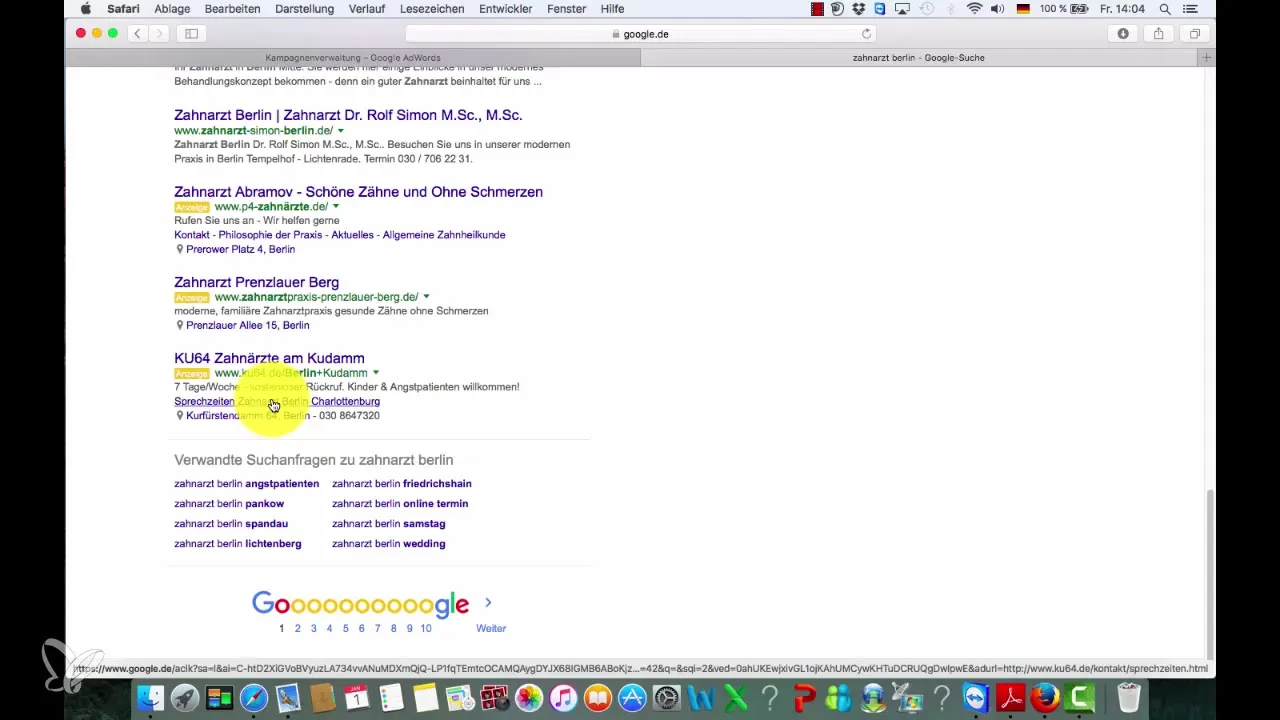Expand arrow next to zahnarzt-simon-berlin.de URL

coord(341,131)
